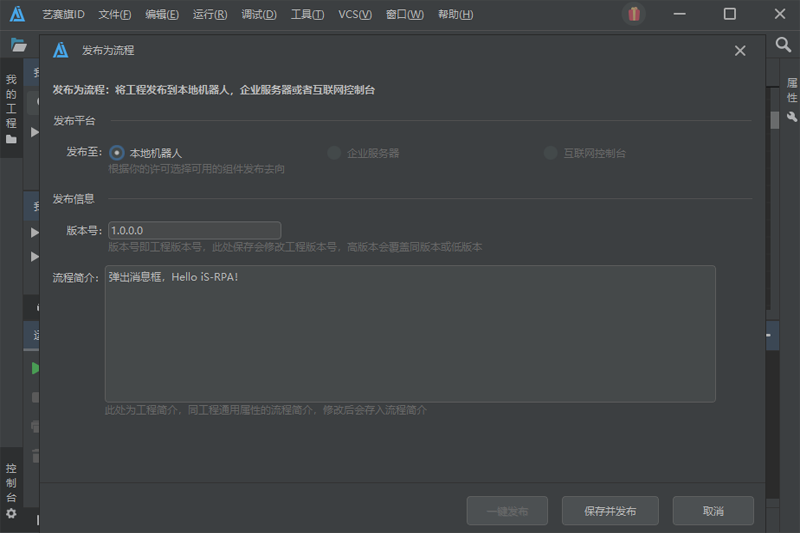Open the 帮助(H) menu
The image size is (800, 533).
456,14
